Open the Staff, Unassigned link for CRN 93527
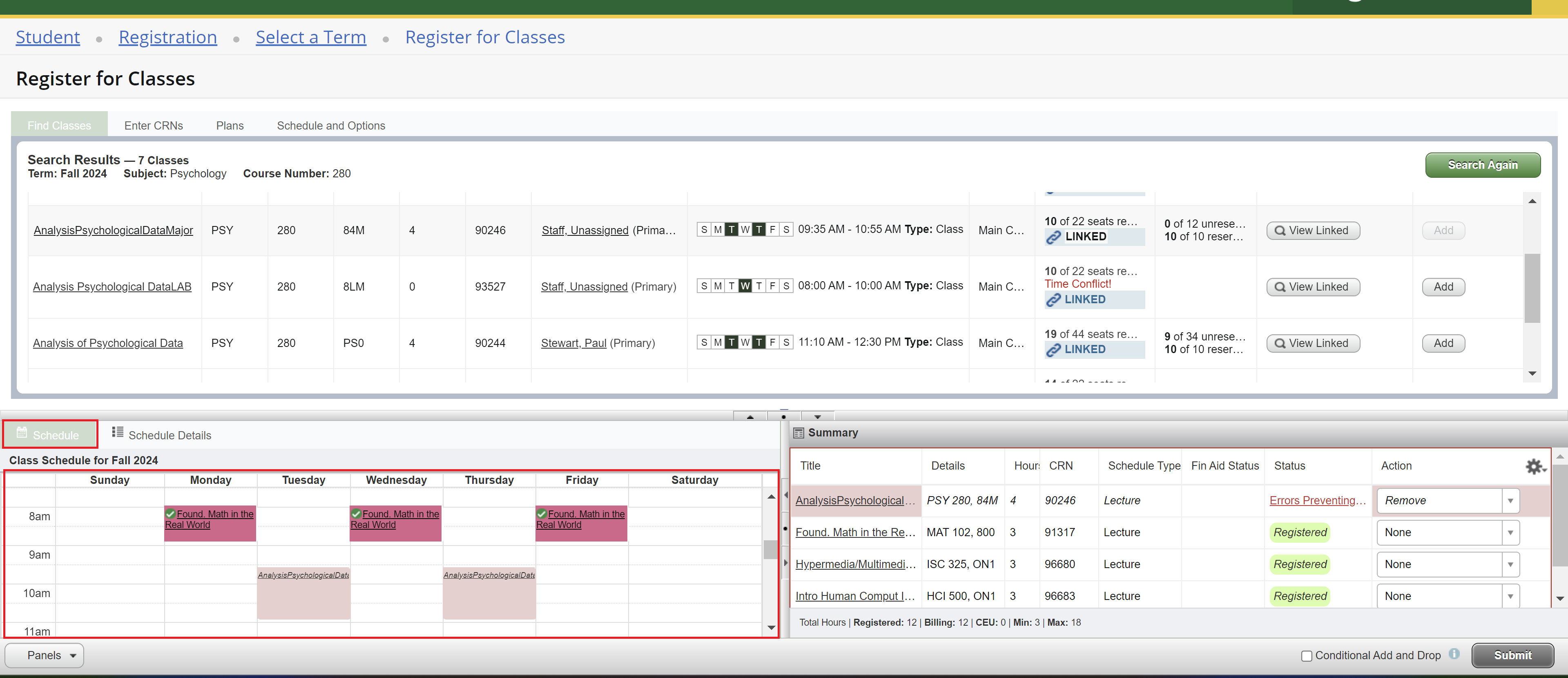The height and width of the screenshot is (678, 1568). coord(584,287)
